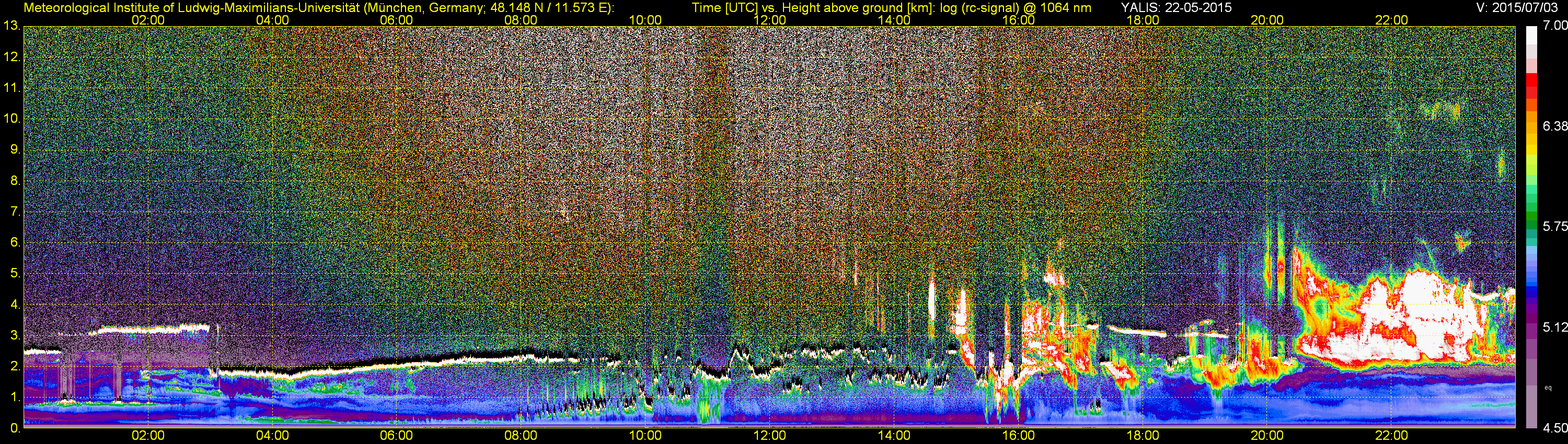Click the 7.00 colorbar maximum value
This screenshot has height=444, width=1568.
(x=1554, y=25)
